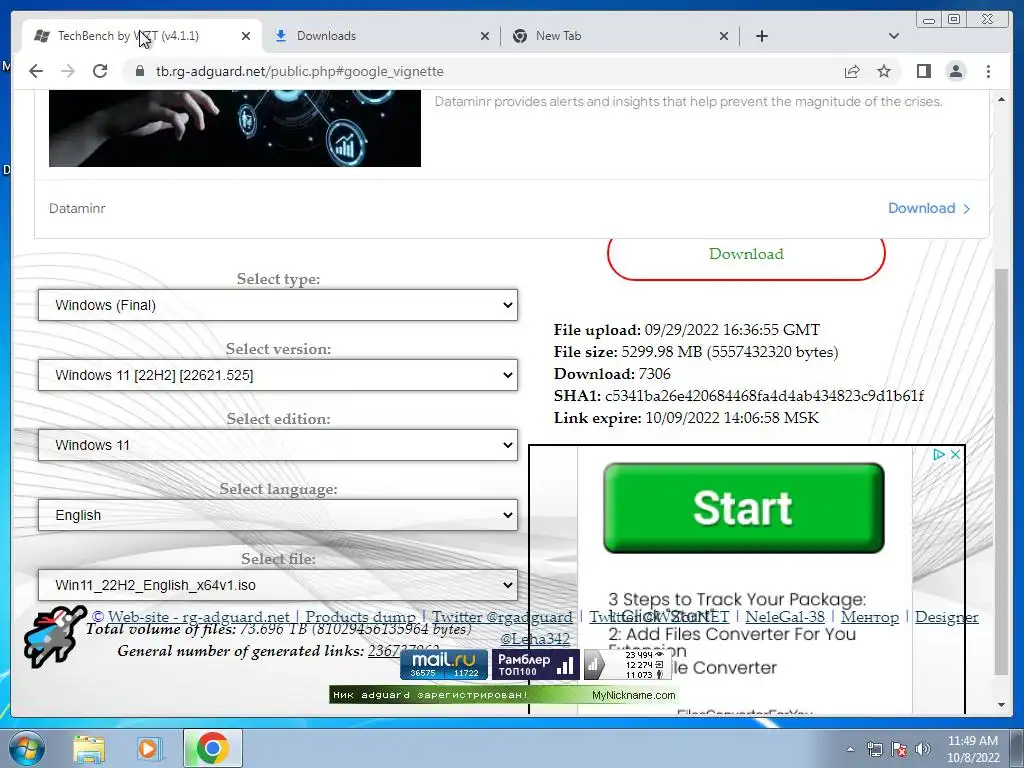1024x768 pixels.
Task: Reload the current page
Action: click(x=100, y=71)
